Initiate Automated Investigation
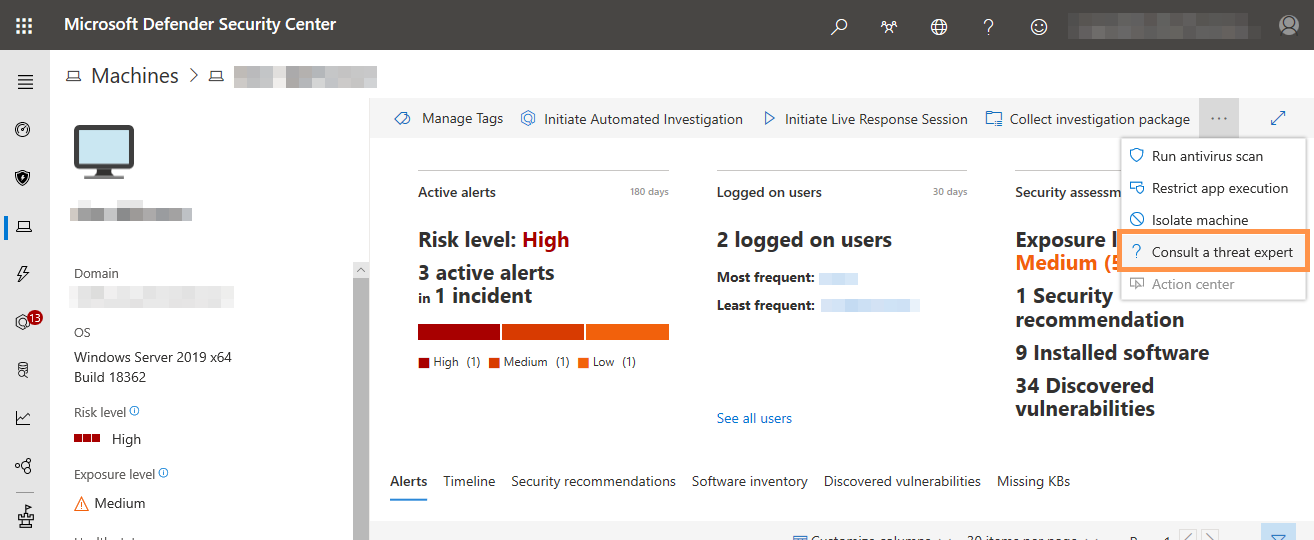This screenshot has width=1314, height=540. tap(631, 119)
